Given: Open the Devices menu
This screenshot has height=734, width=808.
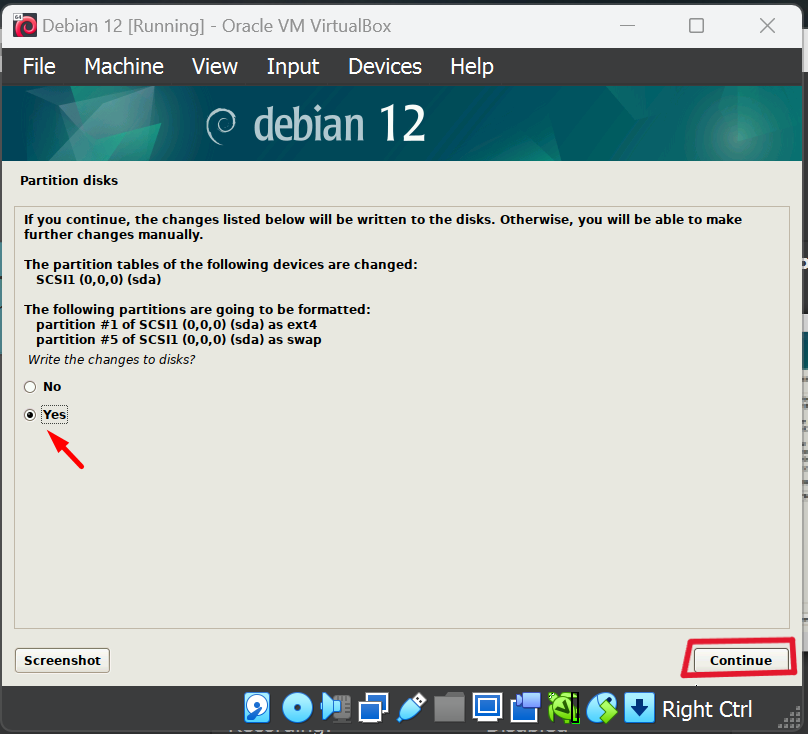Looking at the screenshot, I should pyautogui.click(x=385, y=66).
